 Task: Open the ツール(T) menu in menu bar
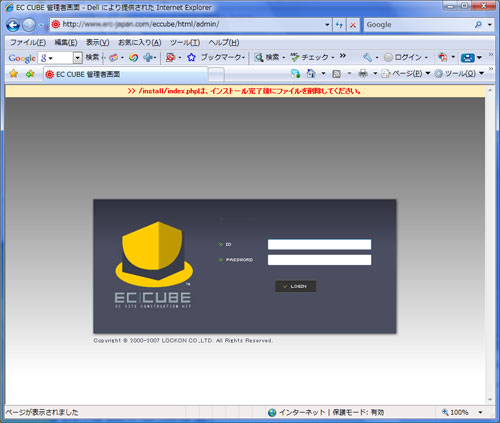185,43
